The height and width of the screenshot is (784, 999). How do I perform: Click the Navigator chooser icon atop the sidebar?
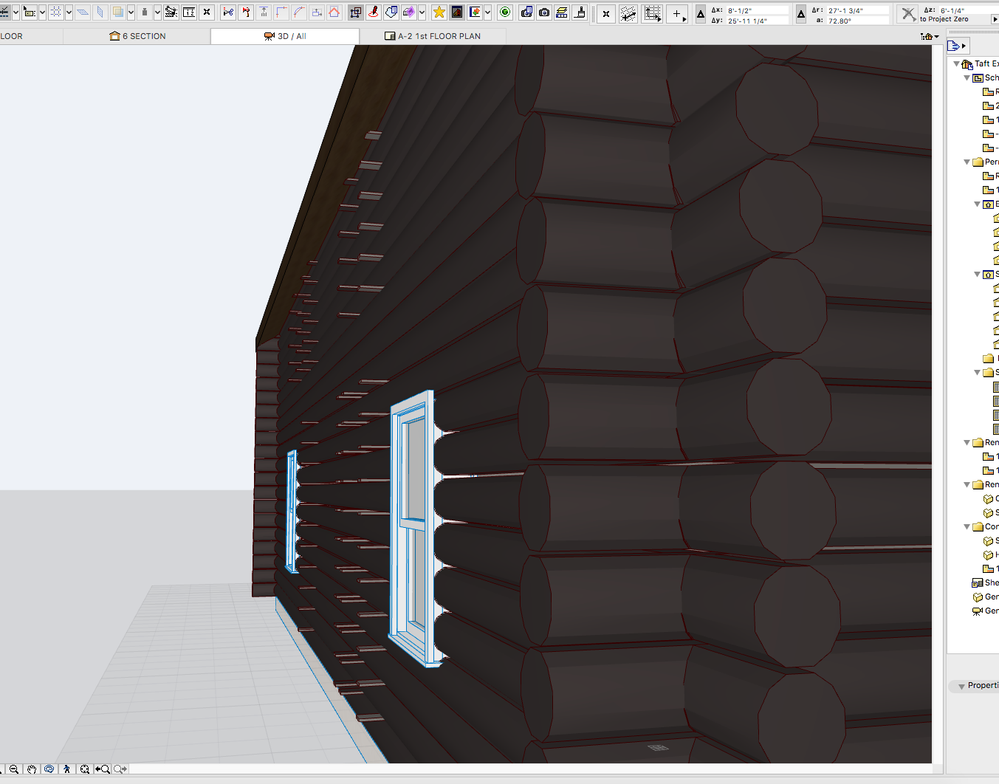956,44
